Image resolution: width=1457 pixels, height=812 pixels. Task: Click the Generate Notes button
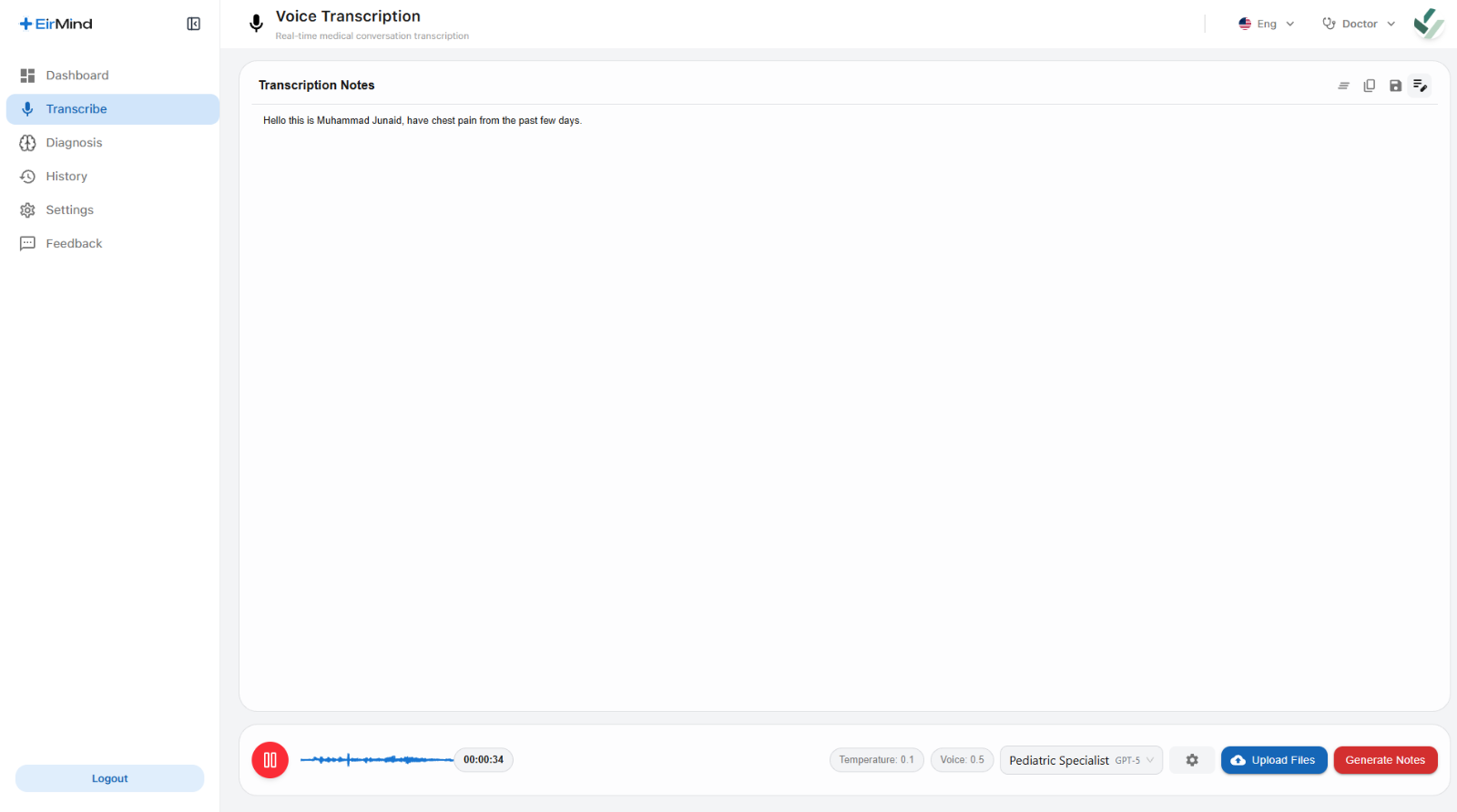pyautogui.click(x=1385, y=760)
